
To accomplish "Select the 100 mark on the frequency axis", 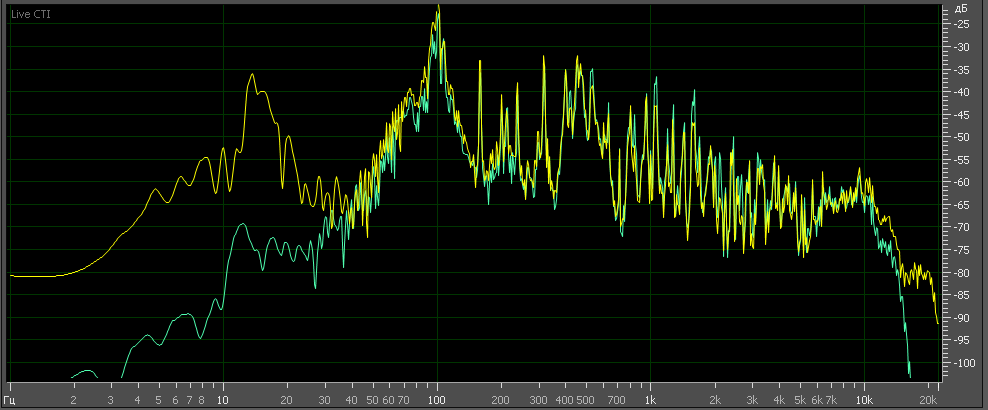I will [437, 397].
